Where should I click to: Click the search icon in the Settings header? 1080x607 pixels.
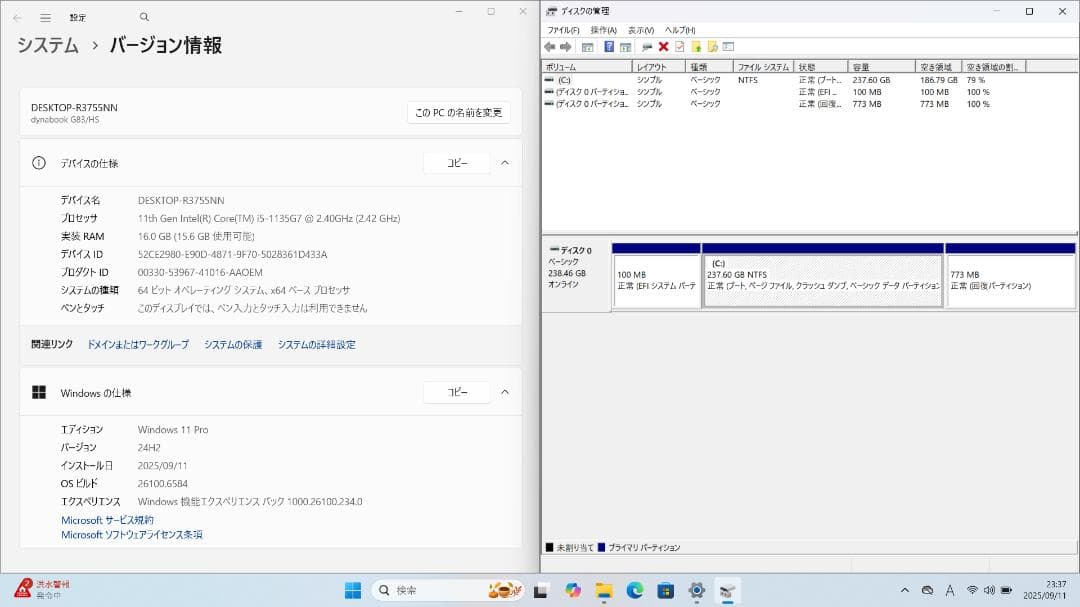coord(143,17)
